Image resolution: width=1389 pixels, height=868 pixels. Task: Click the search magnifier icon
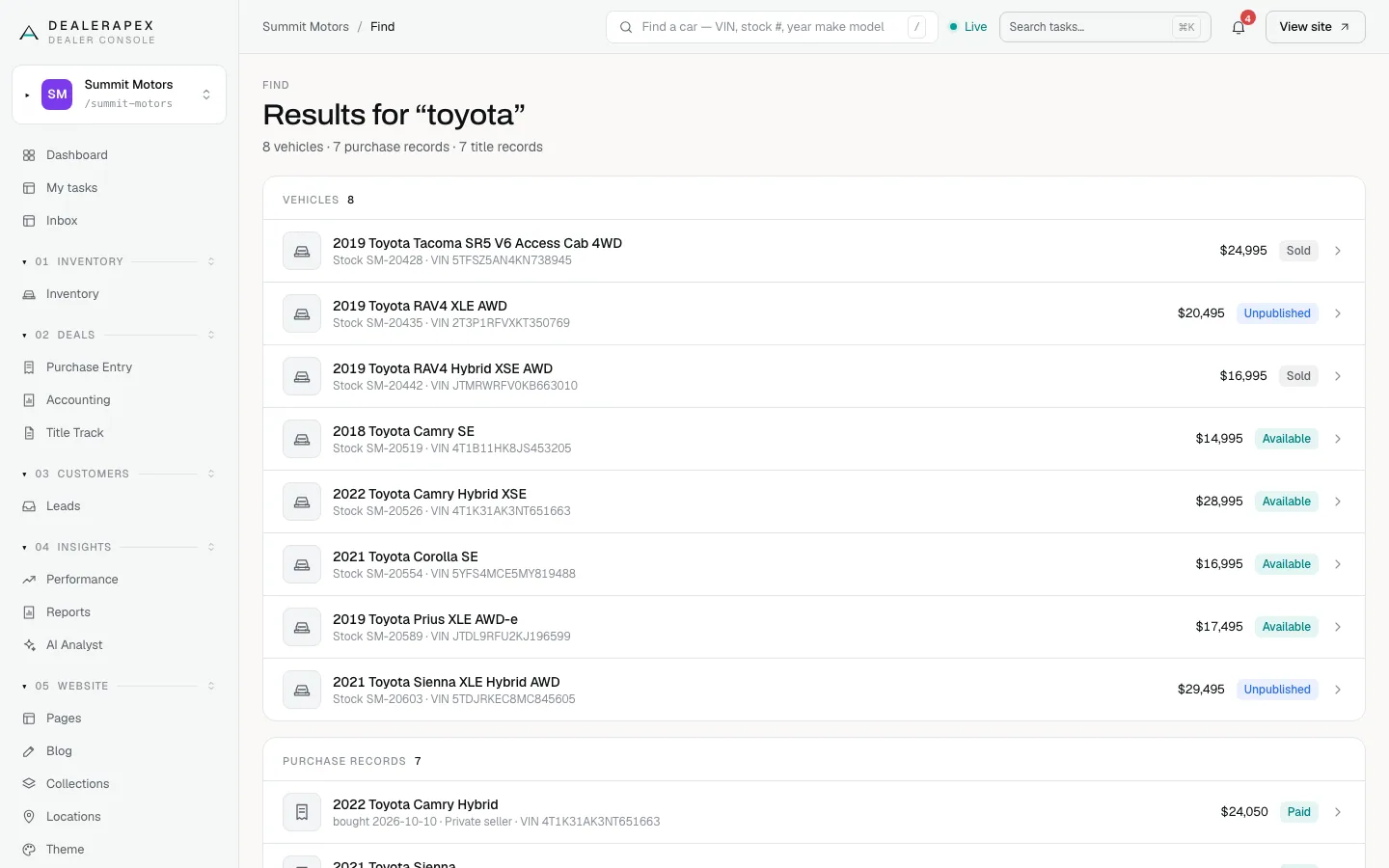tap(626, 27)
